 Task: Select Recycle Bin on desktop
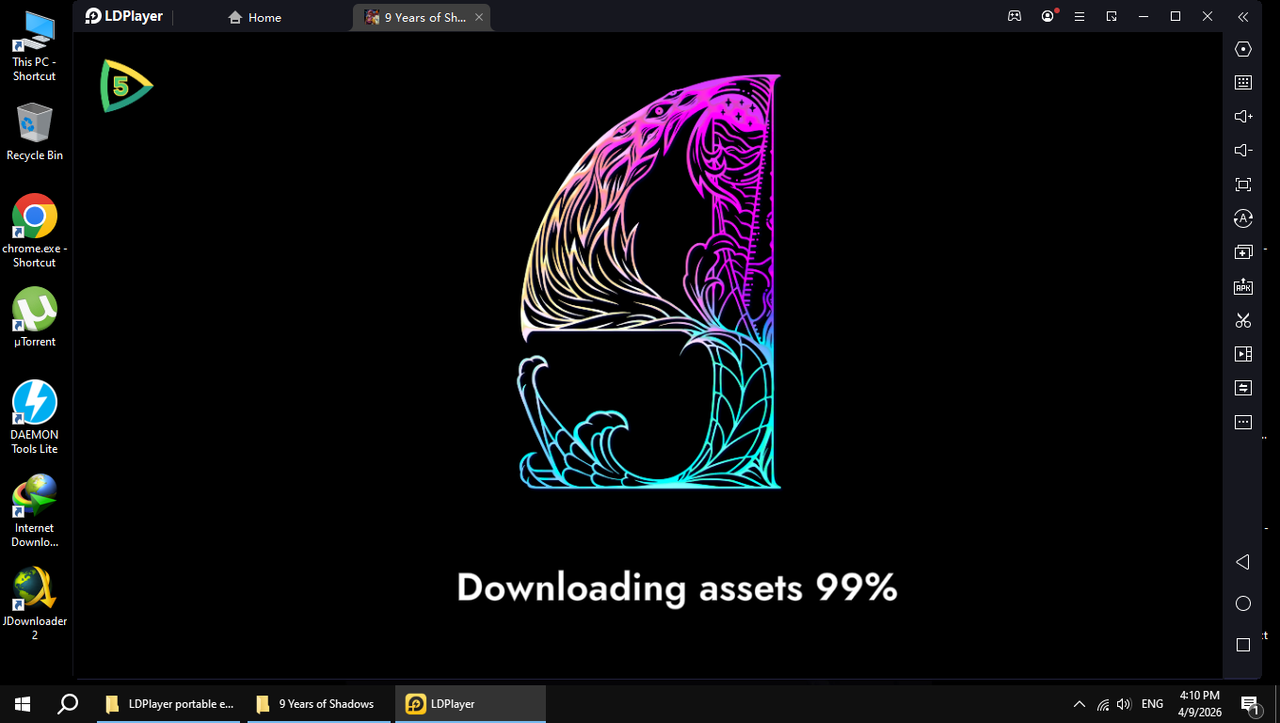[x=34, y=131]
